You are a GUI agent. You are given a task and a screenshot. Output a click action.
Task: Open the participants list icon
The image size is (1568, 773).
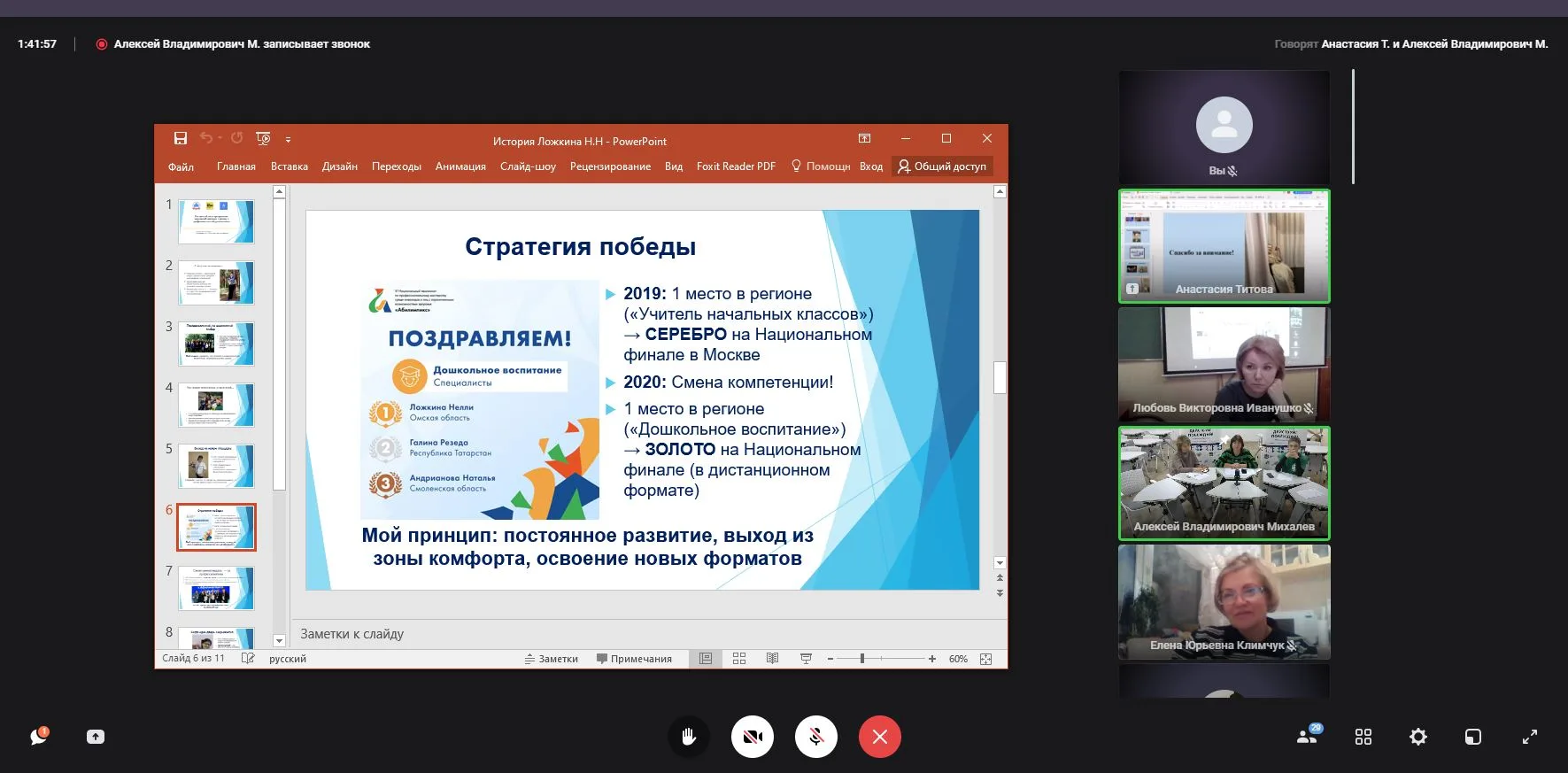(x=1307, y=737)
